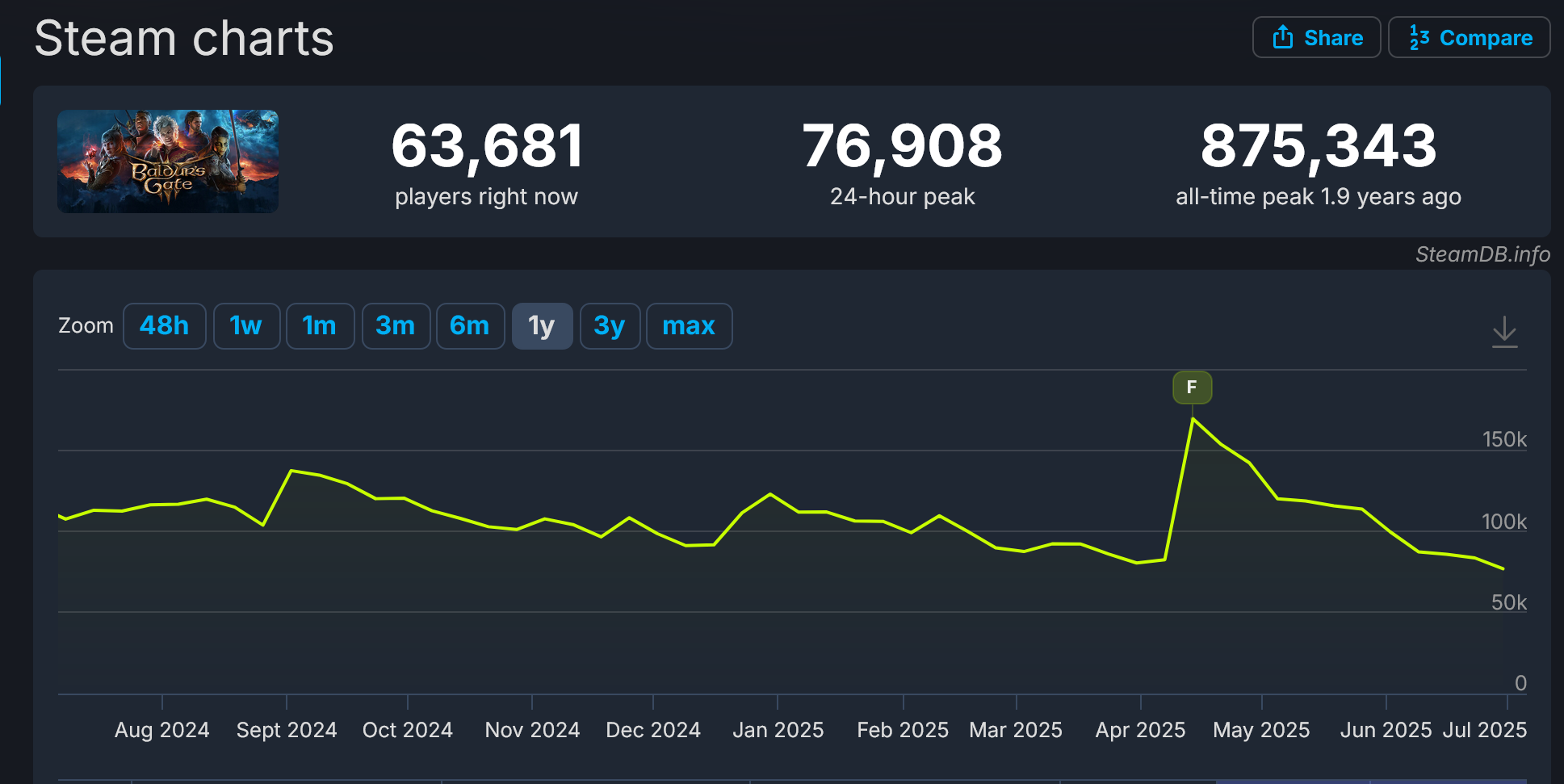Click the Zoom label text
Screen dimensions: 1564x784
click(86, 325)
